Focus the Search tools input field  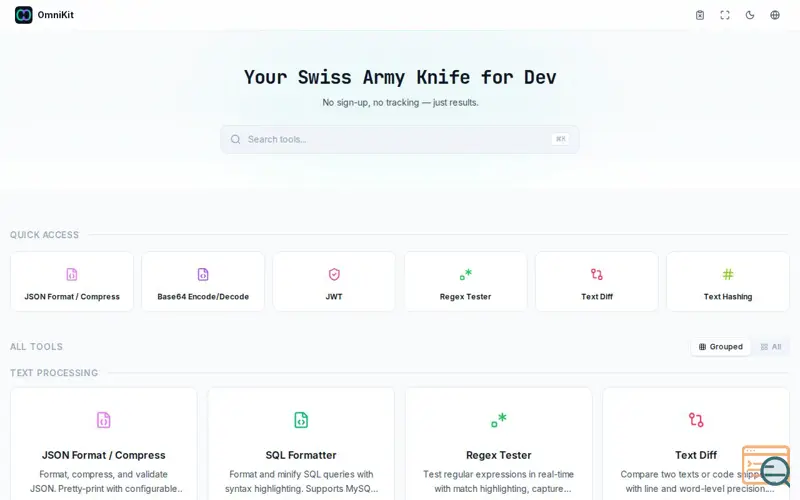(x=399, y=139)
